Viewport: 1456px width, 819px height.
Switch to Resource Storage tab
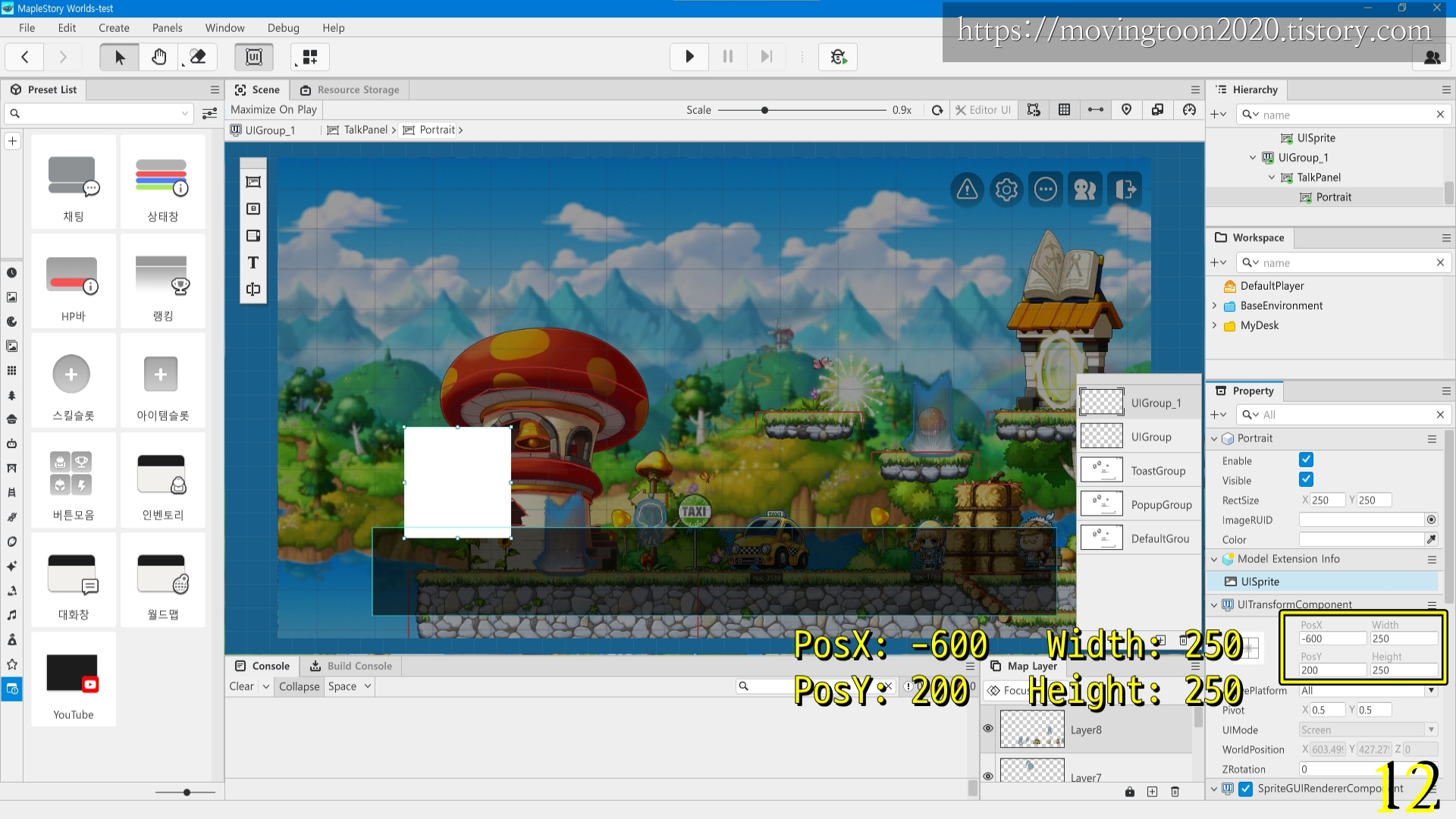[350, 89]
